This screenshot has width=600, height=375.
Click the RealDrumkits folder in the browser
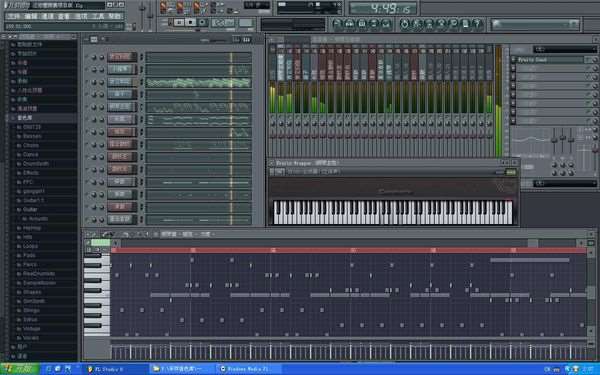(39, 274)
